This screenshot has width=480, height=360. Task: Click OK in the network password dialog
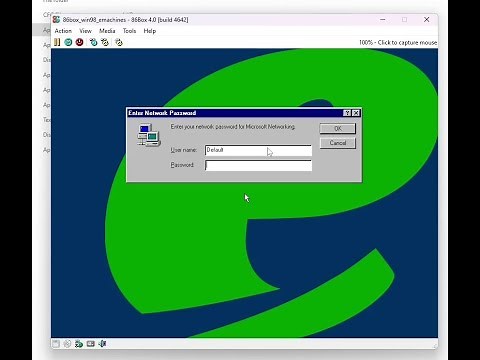point(338,128)
